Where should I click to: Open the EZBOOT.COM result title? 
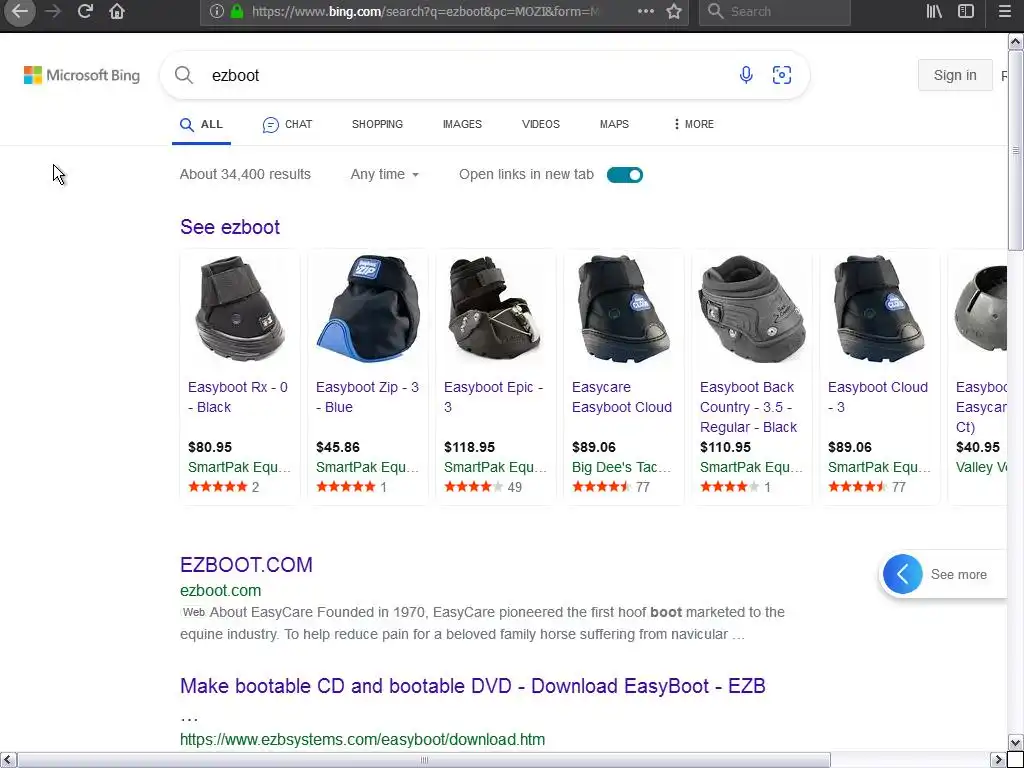[x=246, y=564]
